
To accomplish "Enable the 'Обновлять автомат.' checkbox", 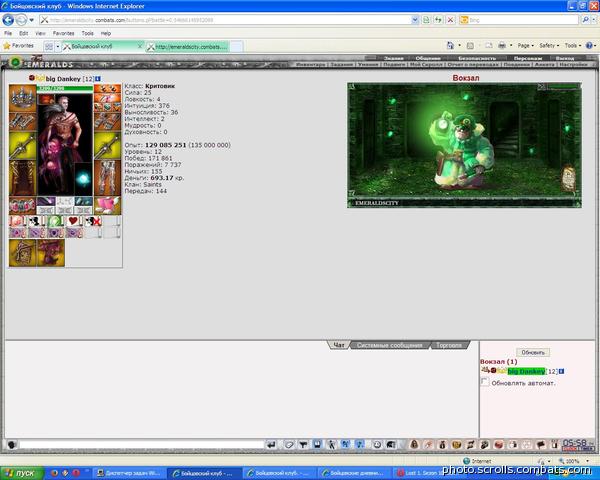I will [484, 382].
